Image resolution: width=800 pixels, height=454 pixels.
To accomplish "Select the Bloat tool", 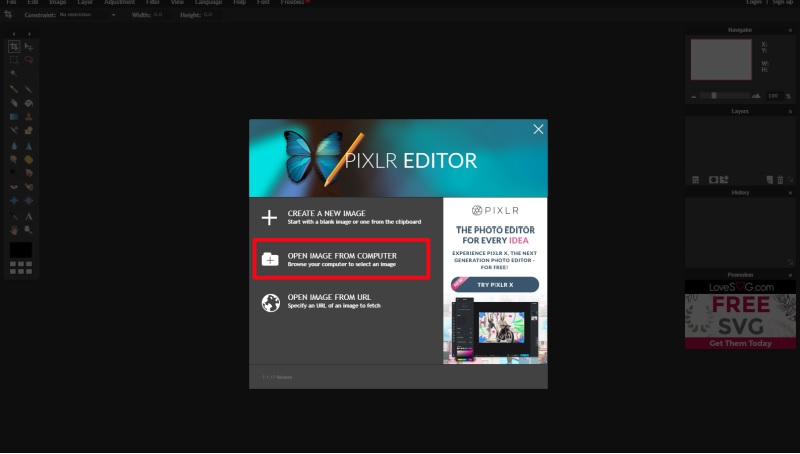I will pos(14,201).
